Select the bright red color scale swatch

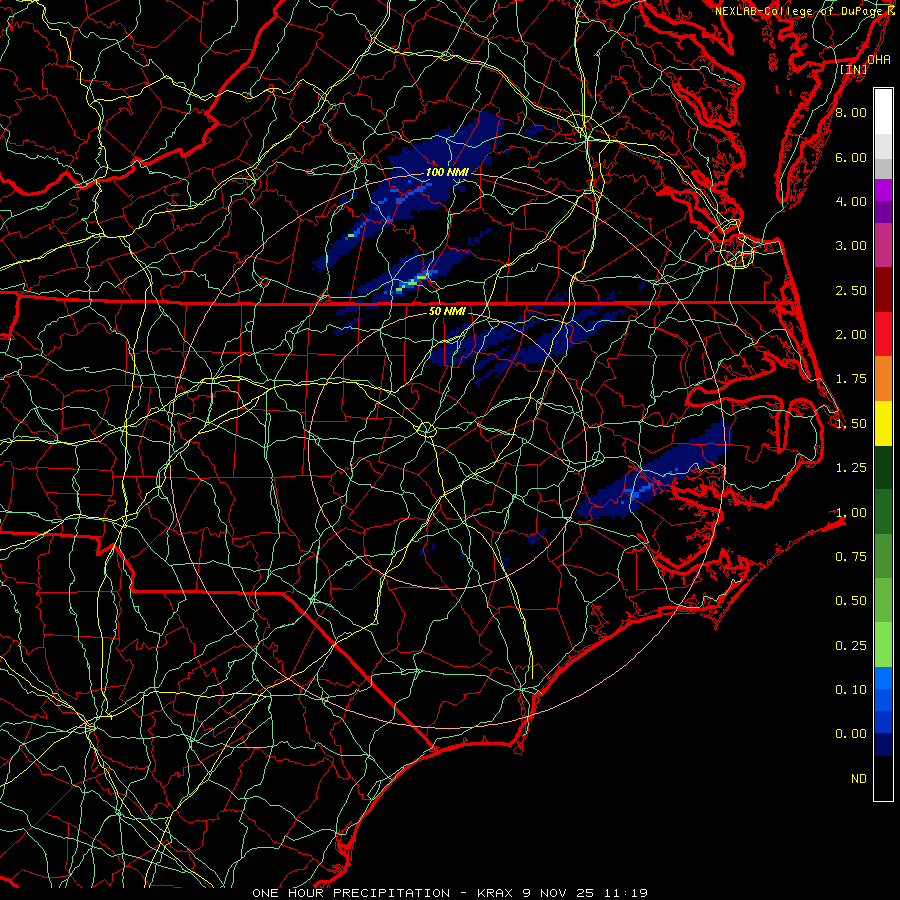pyautogui.click(x=883, y=334)
